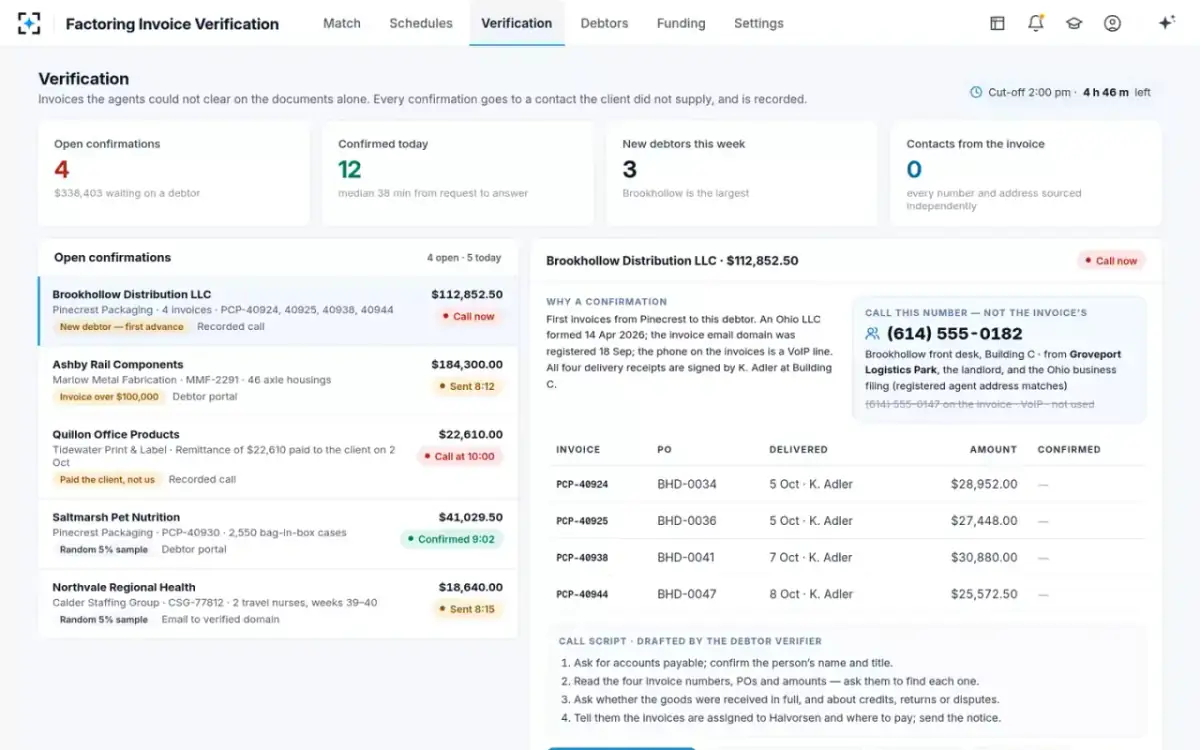Click the Call now badge in detail header

pos(1111,261)
